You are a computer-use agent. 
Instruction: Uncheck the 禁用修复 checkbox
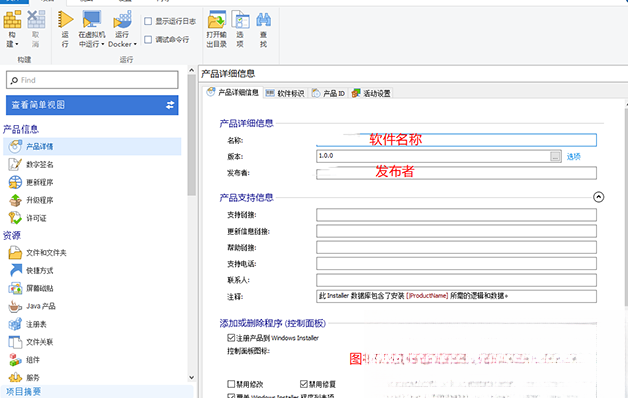pos(304,384)
